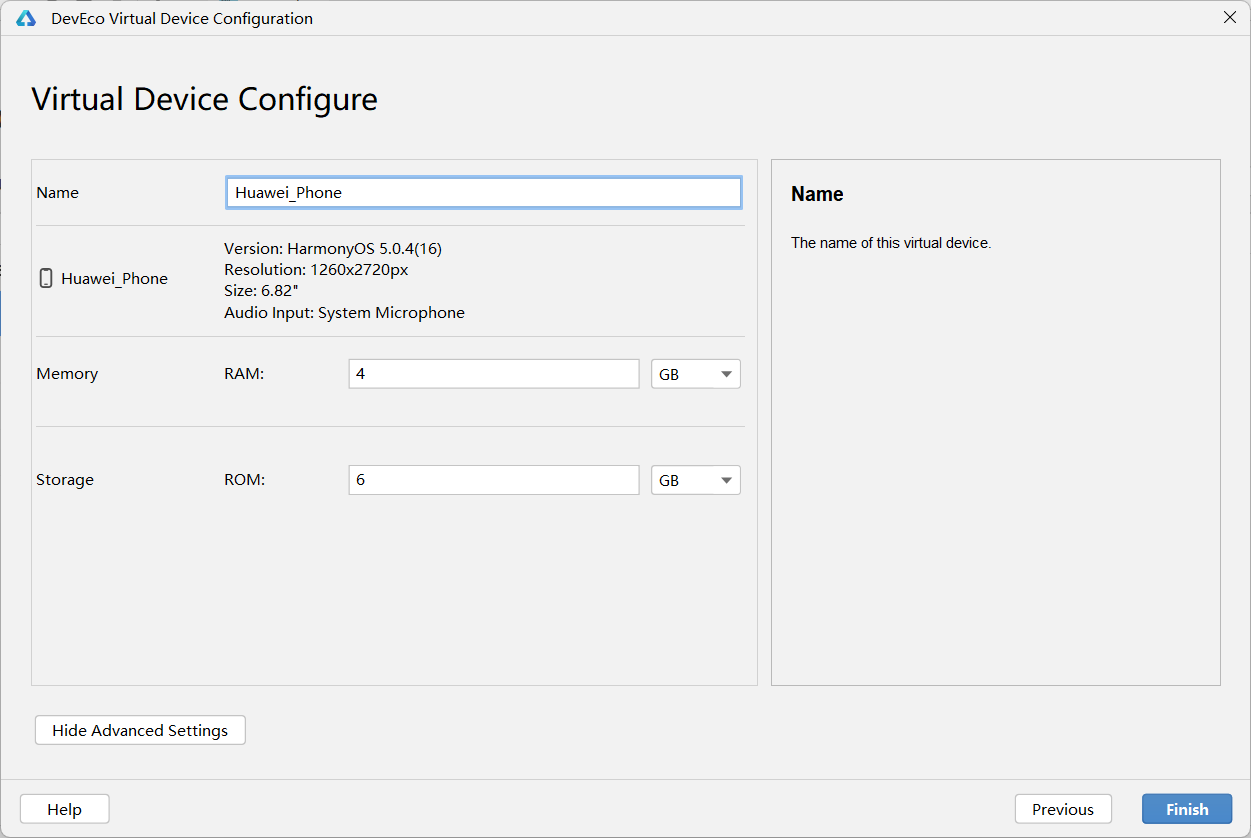Click the phone device icon beside Huawei_Phone
Viewport: 1251px width, 838px height.
click(46, 278)
